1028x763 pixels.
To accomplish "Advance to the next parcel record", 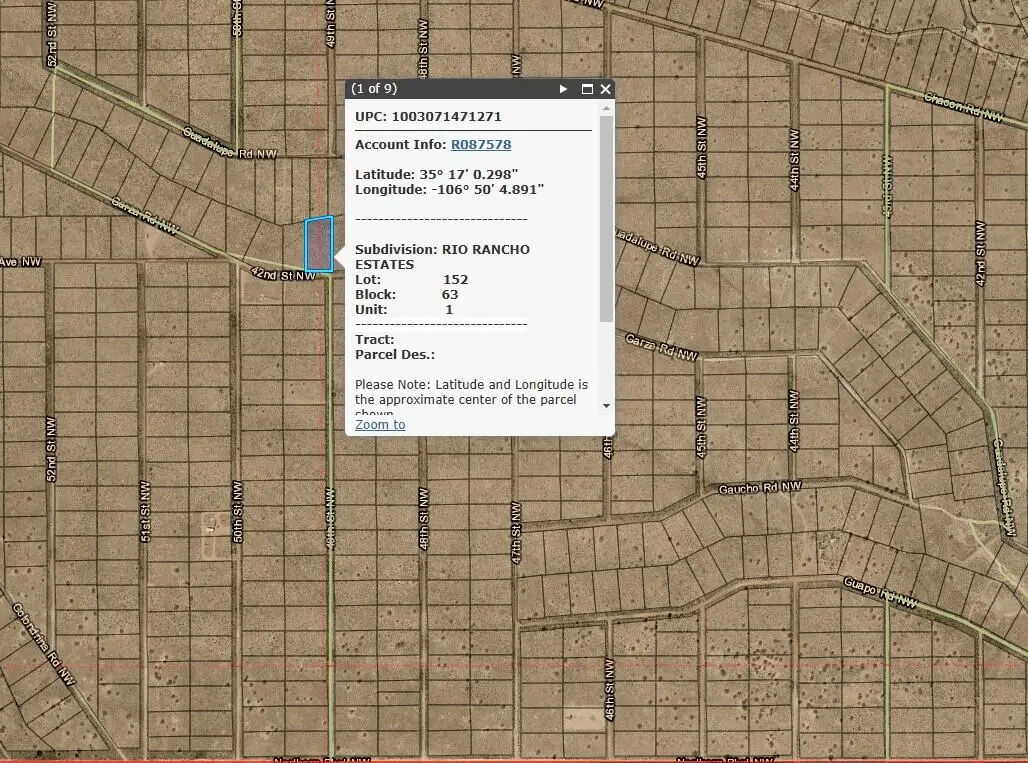I will pos(563,88).
